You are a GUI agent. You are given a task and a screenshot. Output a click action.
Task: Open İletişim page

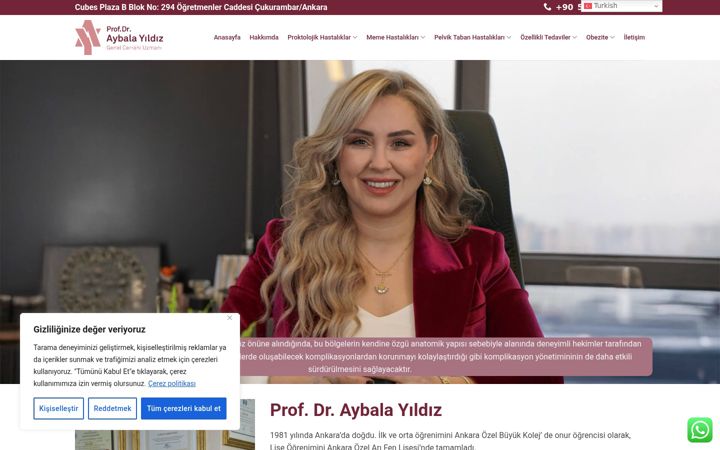tap(634, 37)
